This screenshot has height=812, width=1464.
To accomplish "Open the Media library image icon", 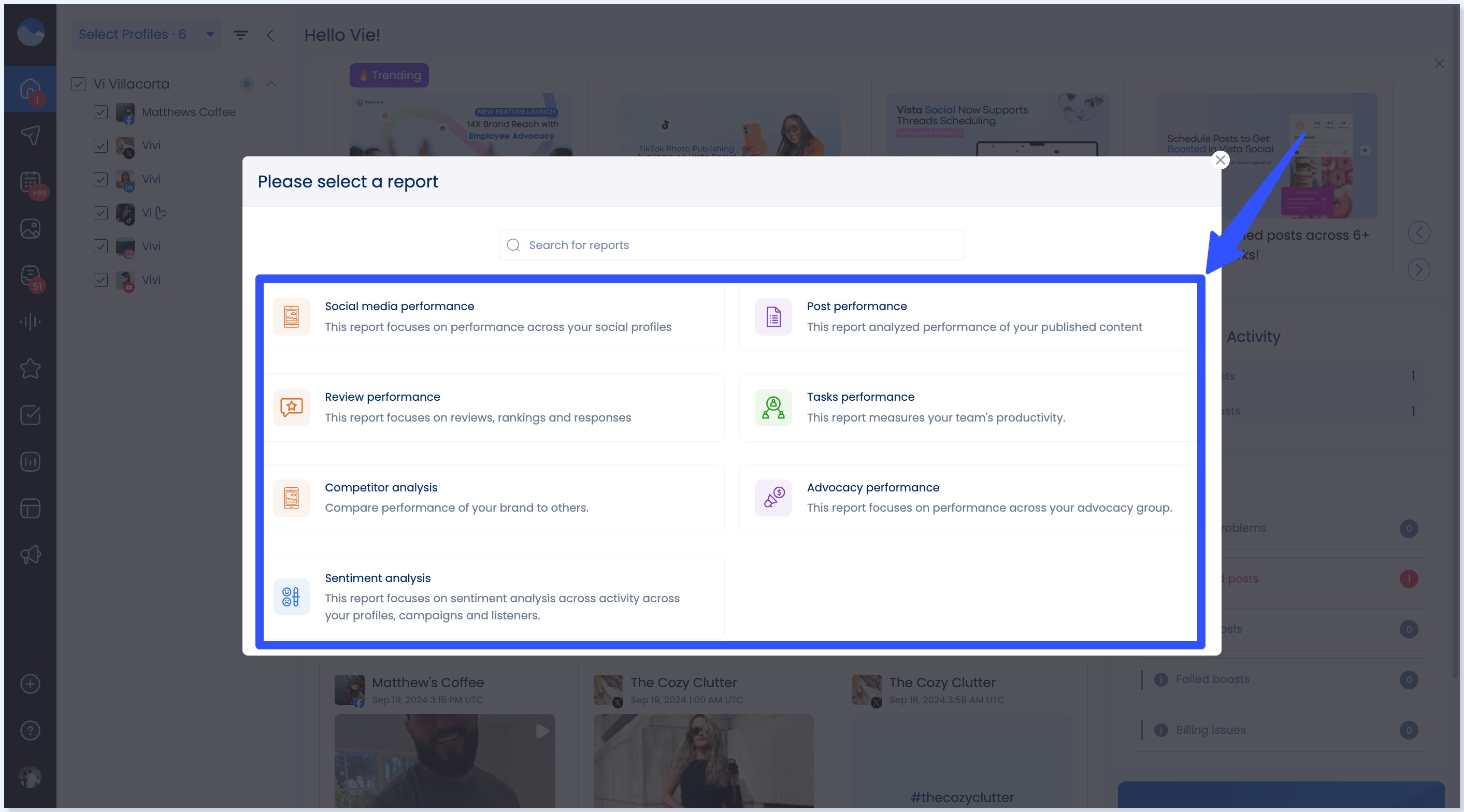I will tap(30, 229).
